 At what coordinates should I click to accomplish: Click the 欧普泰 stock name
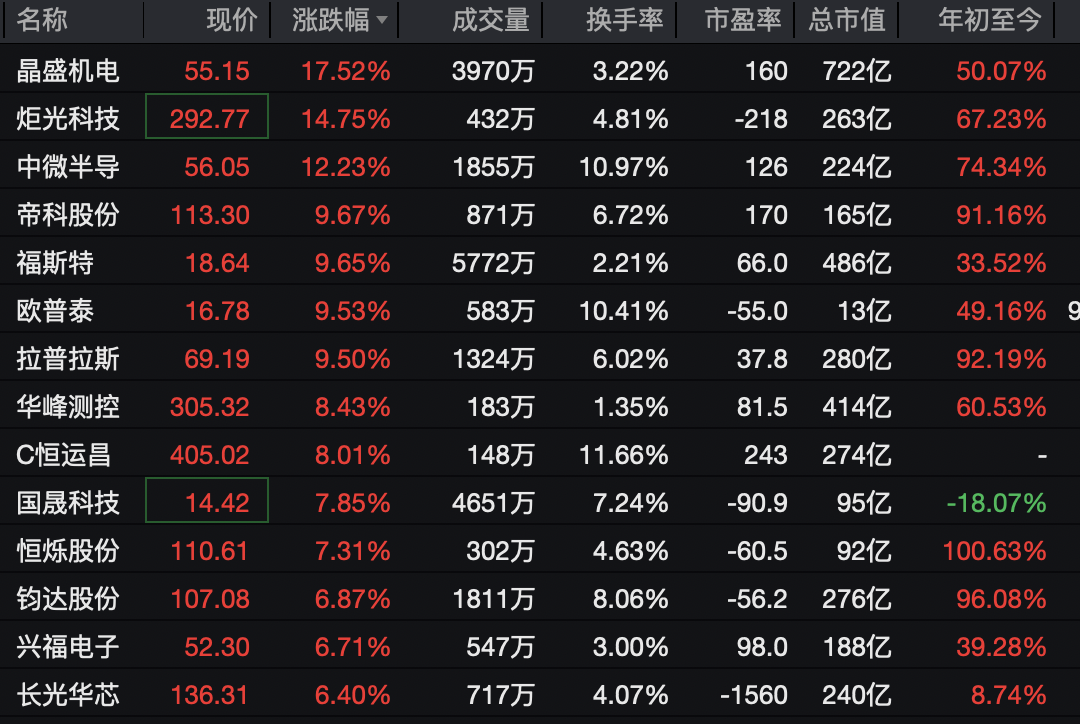click(55, 311)
